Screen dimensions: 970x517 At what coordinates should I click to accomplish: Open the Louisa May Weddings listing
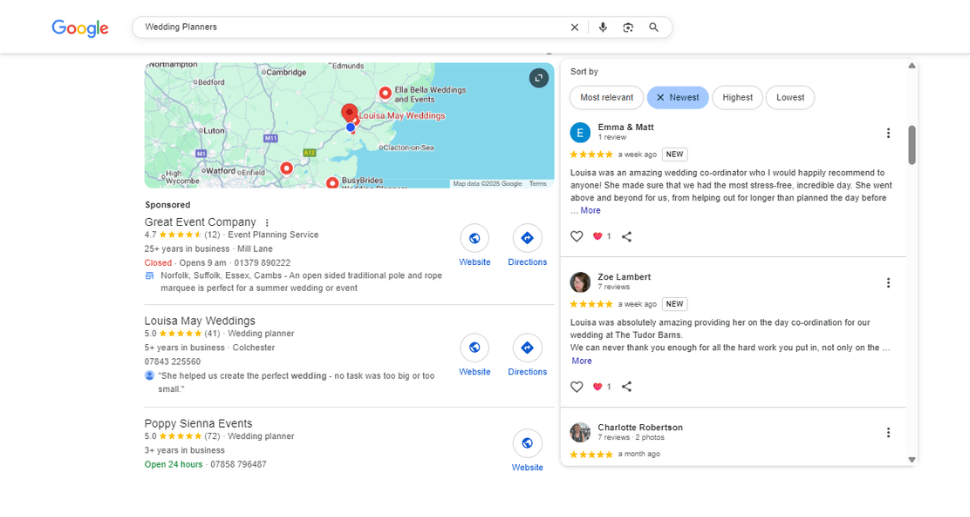click(200, 320)
